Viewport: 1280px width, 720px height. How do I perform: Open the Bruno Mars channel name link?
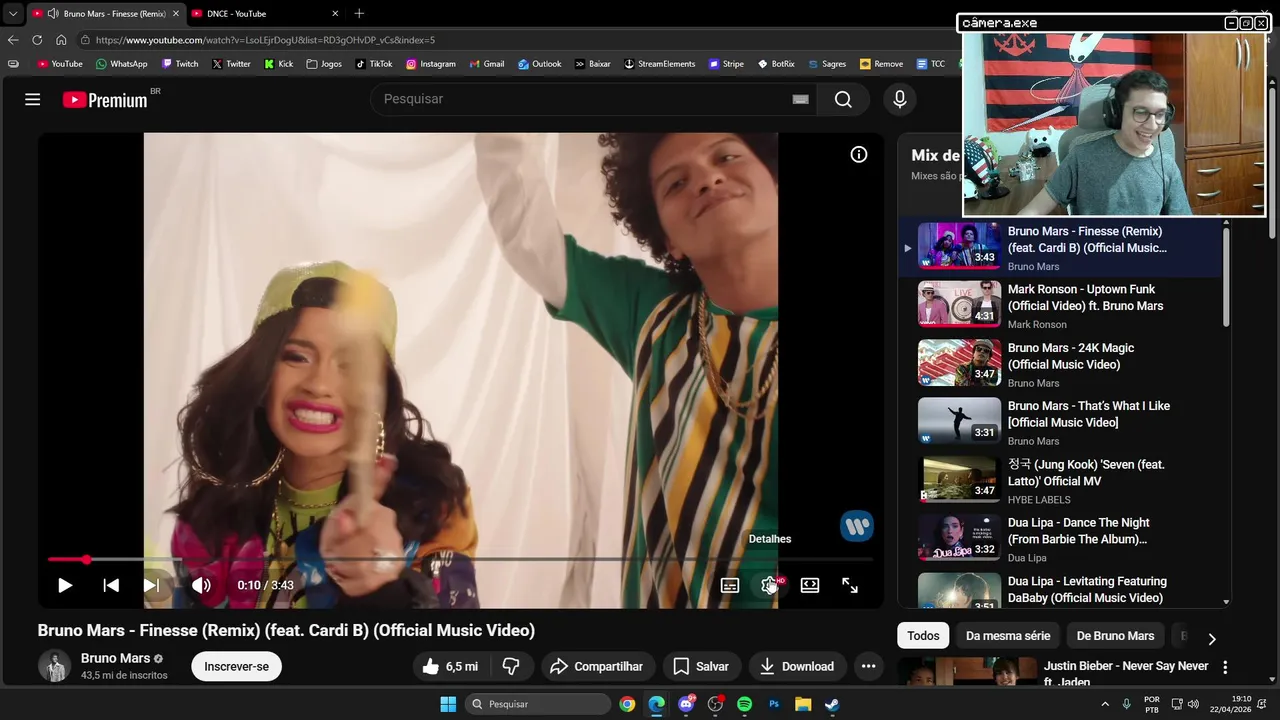tap(115, 658)
